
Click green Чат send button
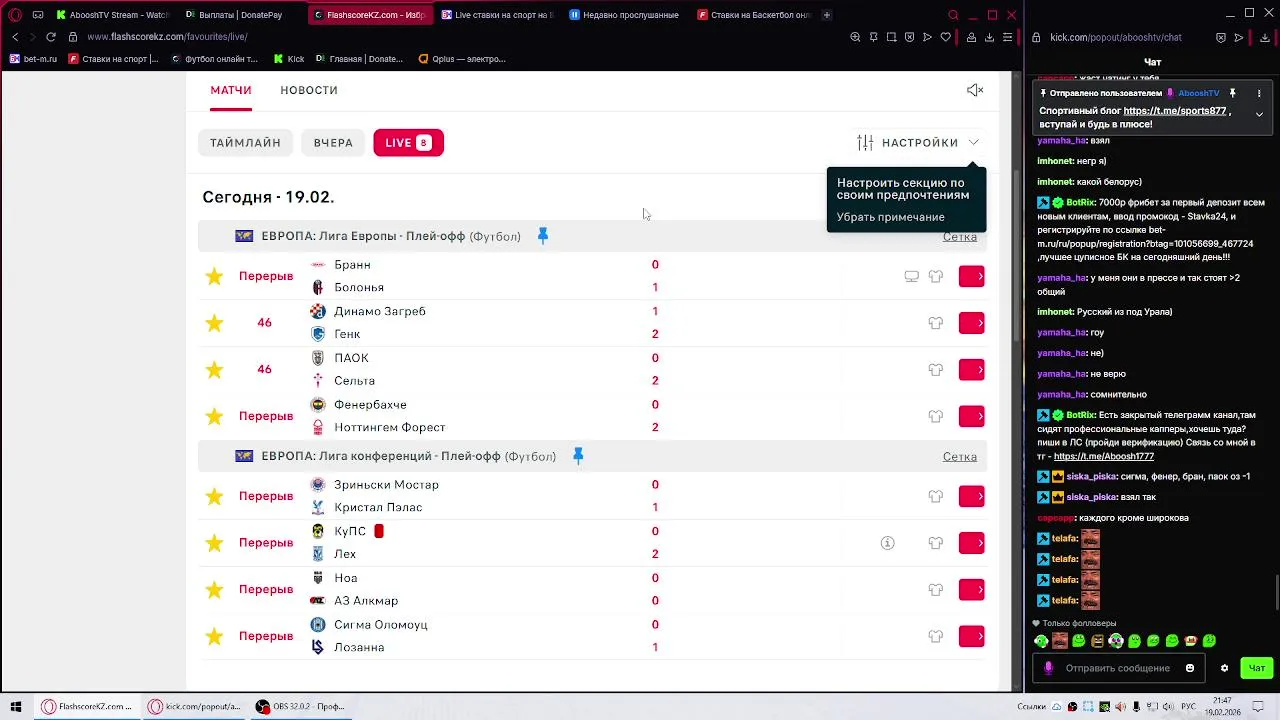[x=1256, y=668]
